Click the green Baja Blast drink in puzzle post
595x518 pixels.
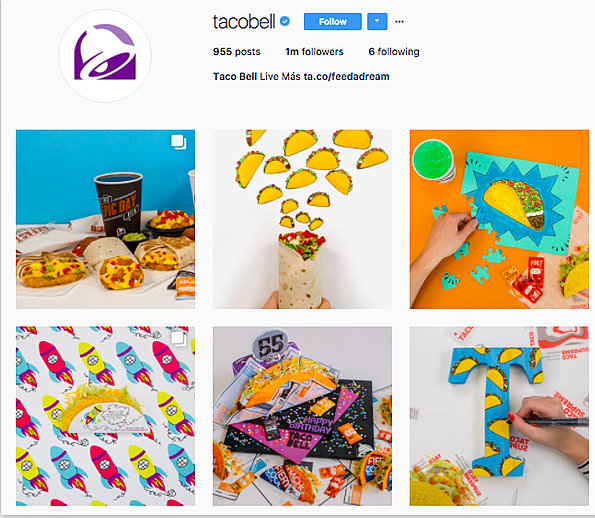pos(434,160)
